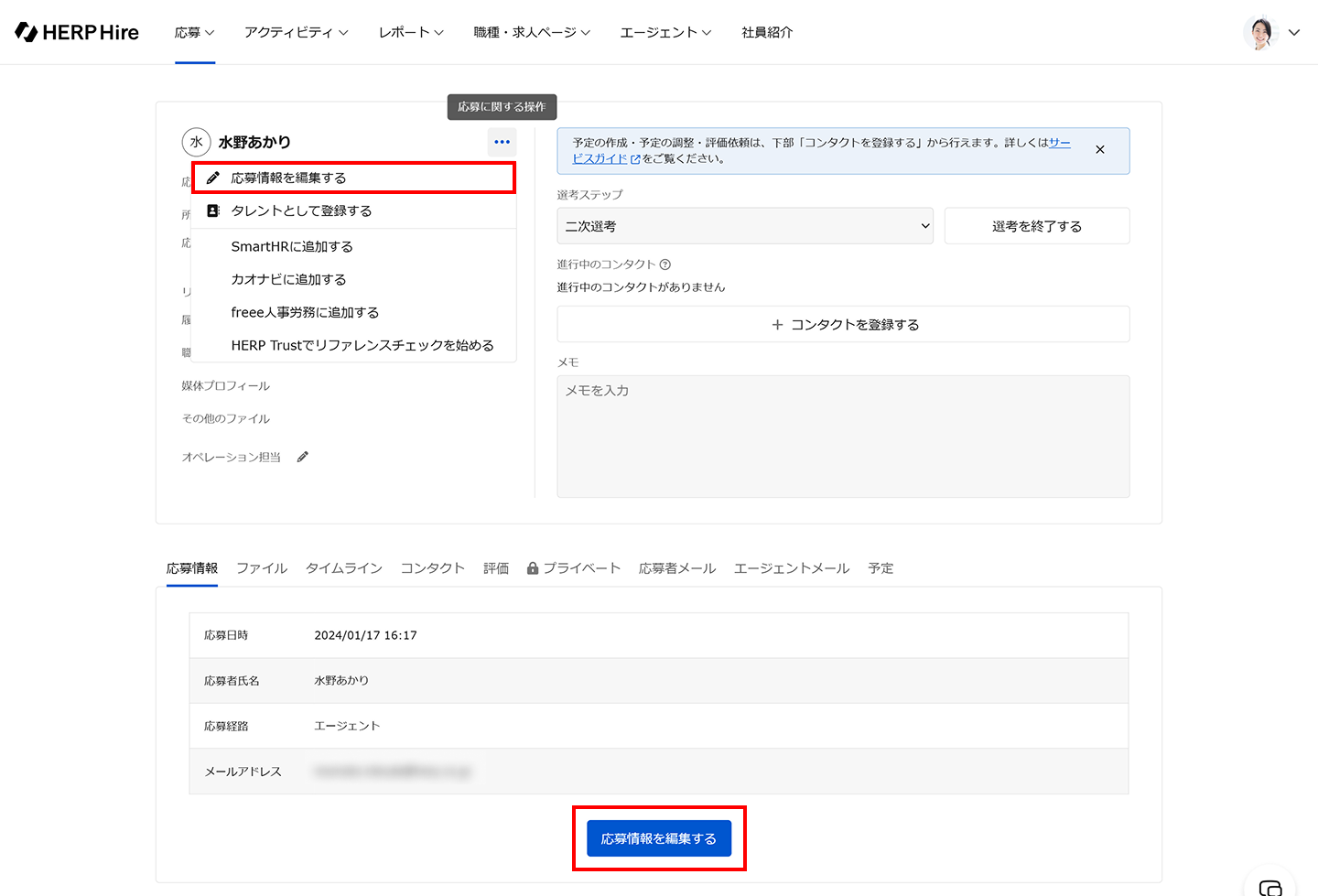Switch to the ファイル tab
Image resolution: width=1318 pixels, height=896 pixels.
pos(262,568)
